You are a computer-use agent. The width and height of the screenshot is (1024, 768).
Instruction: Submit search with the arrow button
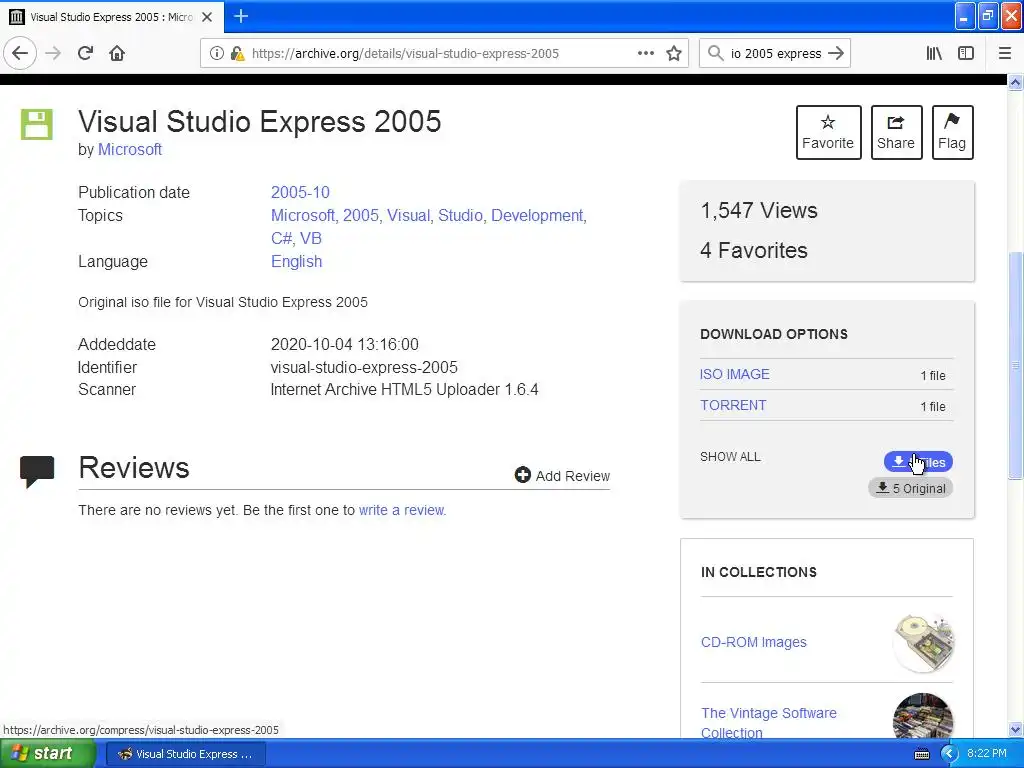click(836, 53)
